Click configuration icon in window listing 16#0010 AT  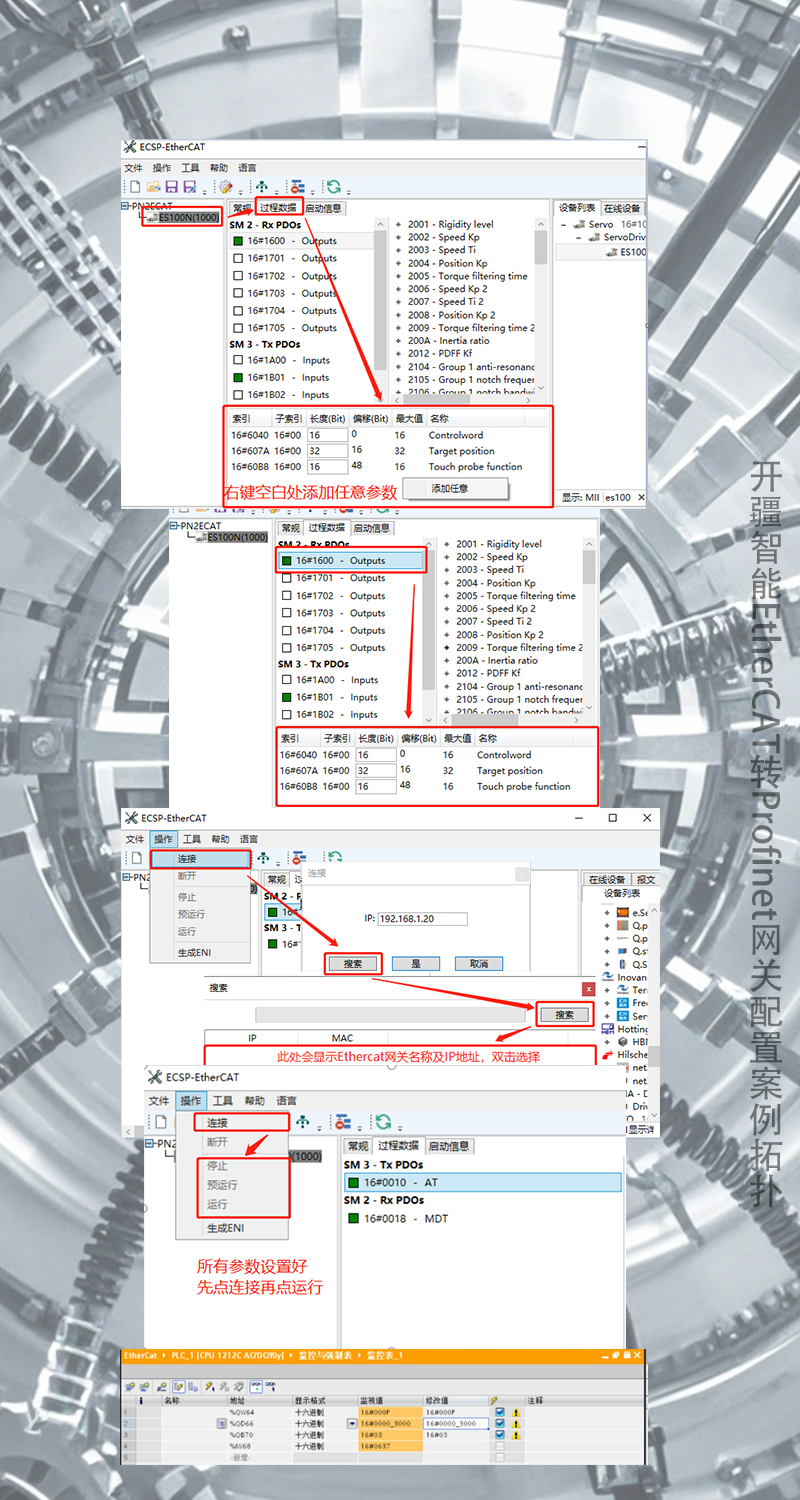click(343, 1122)
